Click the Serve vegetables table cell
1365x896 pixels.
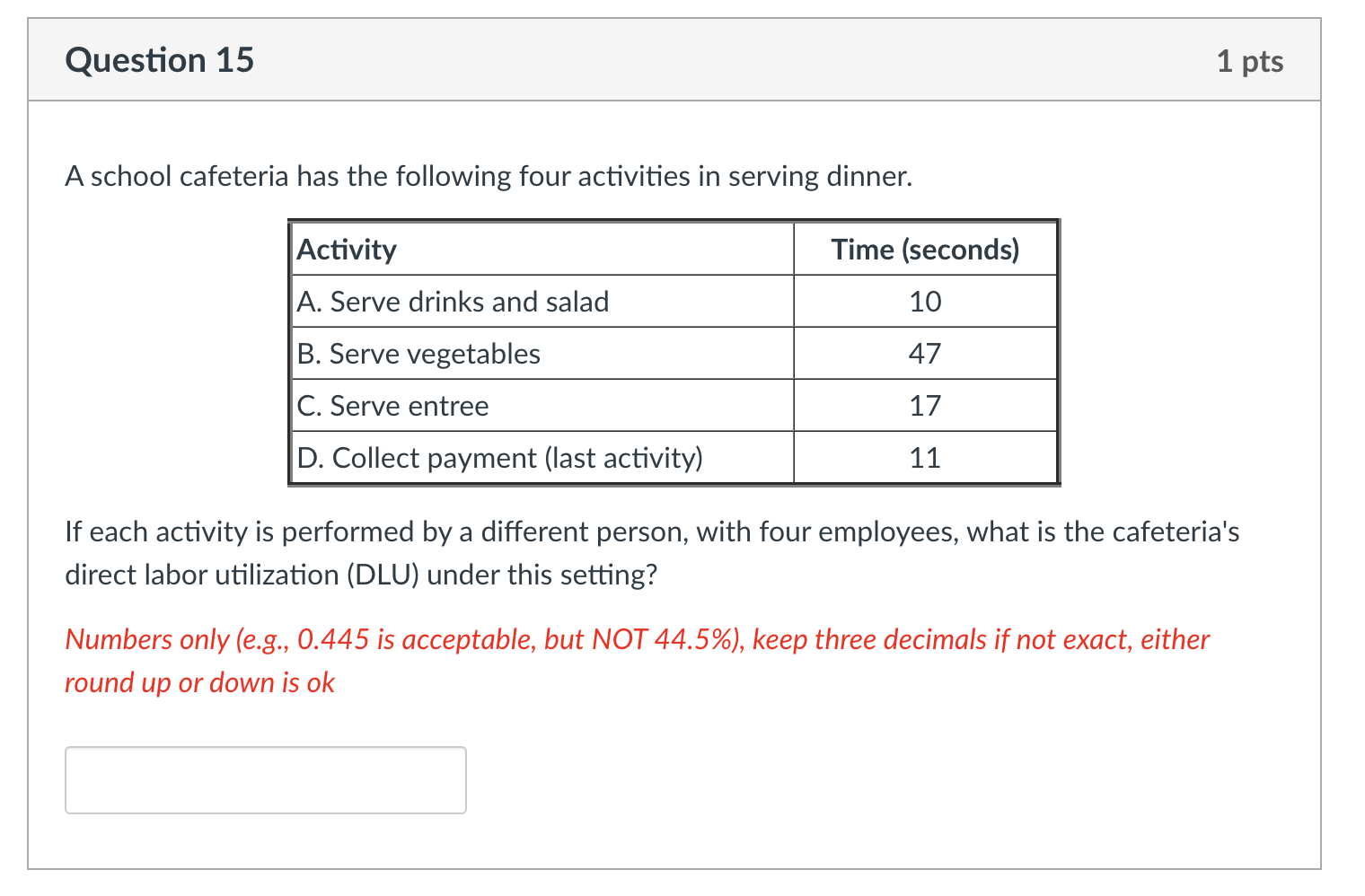[418, 353]
